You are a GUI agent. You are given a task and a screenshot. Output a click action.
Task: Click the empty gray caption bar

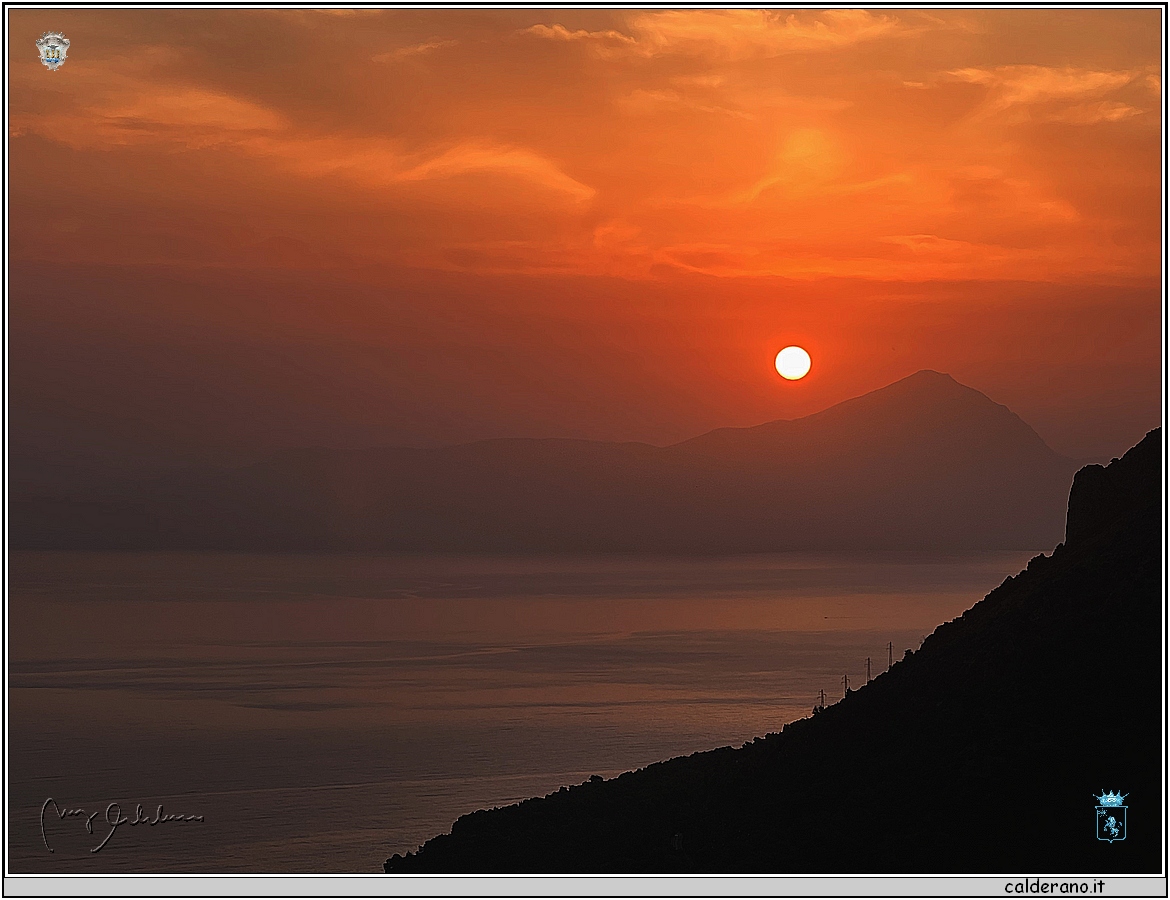(500, 886)
